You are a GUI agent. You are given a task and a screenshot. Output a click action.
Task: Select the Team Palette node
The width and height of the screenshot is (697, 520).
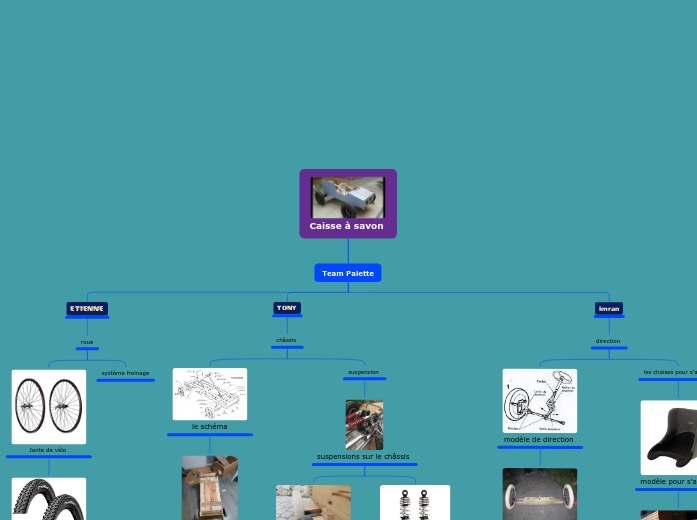(x=348, y=273)
